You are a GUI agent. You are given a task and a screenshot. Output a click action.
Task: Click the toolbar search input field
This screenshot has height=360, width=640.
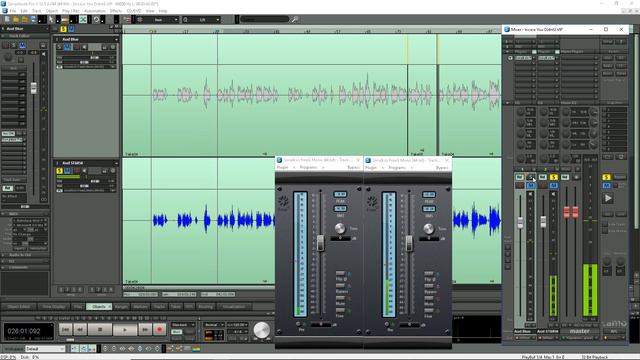pos(264,19)
